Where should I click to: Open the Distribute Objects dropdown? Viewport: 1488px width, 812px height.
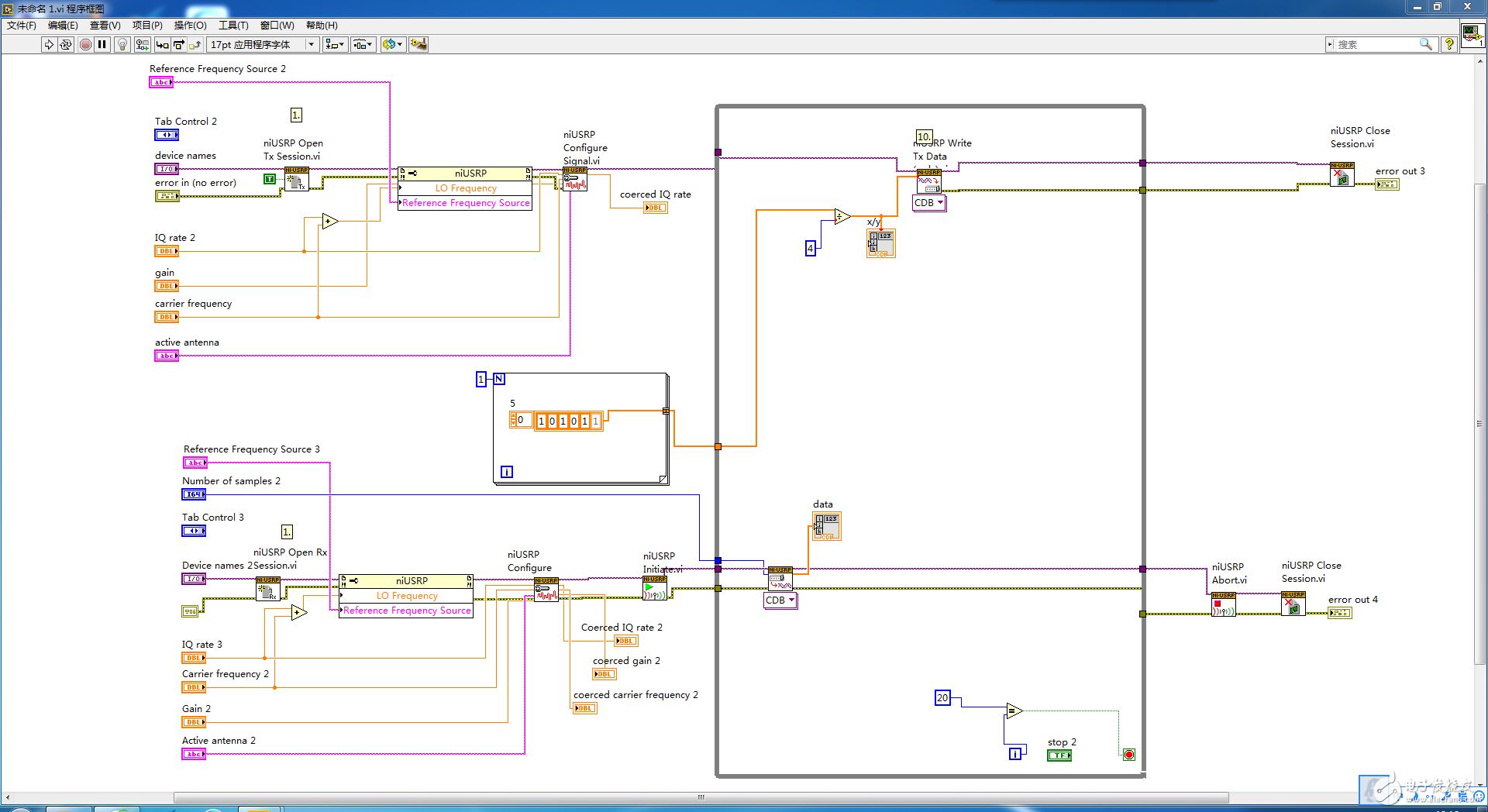point(363,44)
